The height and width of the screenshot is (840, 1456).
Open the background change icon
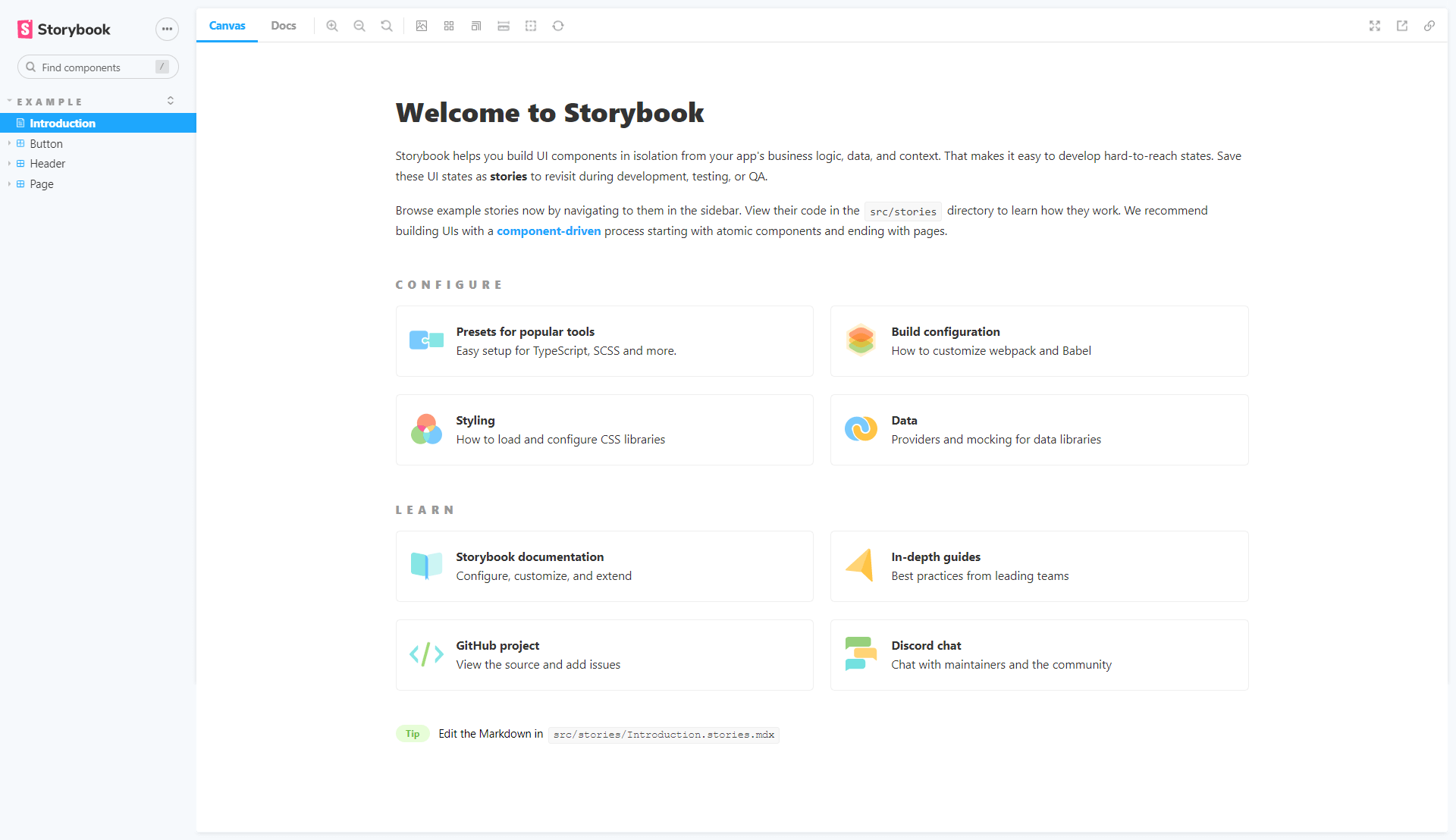pos(422,26)
